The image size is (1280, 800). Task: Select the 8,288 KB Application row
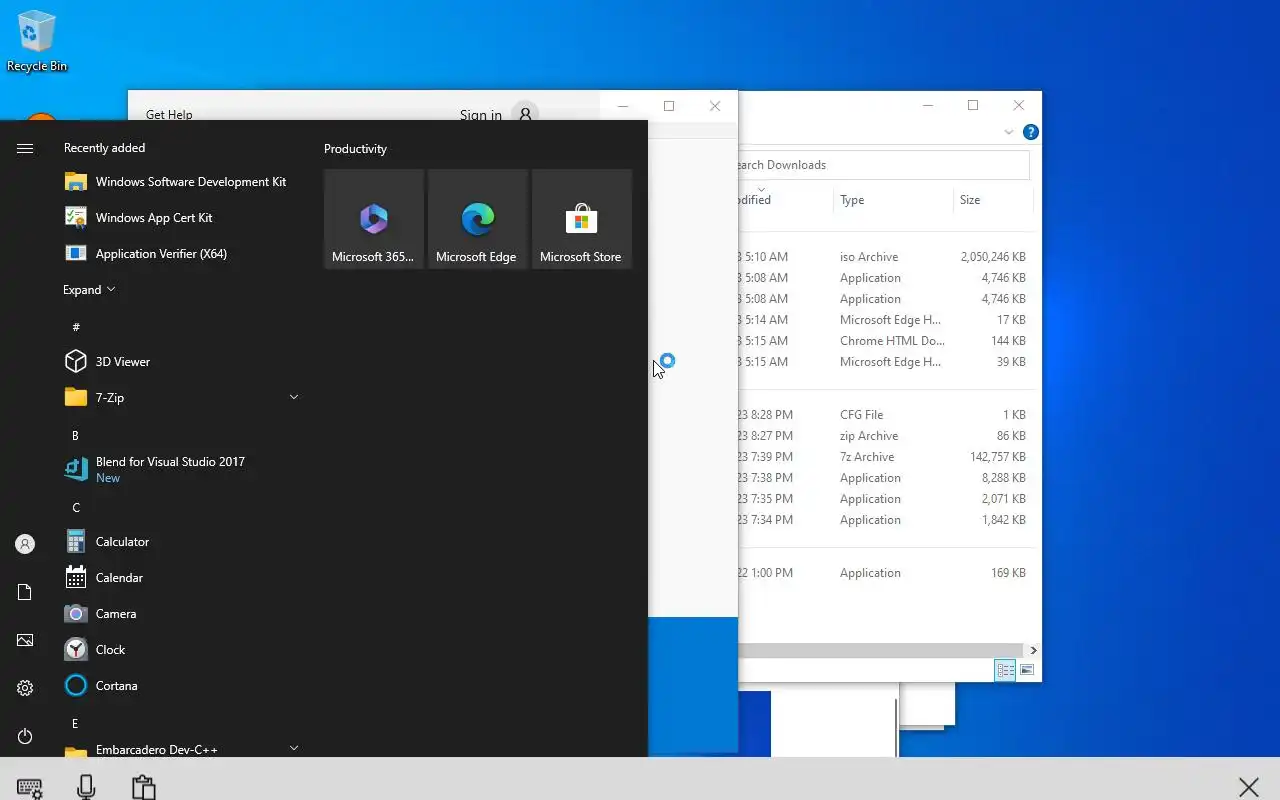(885, 478)
